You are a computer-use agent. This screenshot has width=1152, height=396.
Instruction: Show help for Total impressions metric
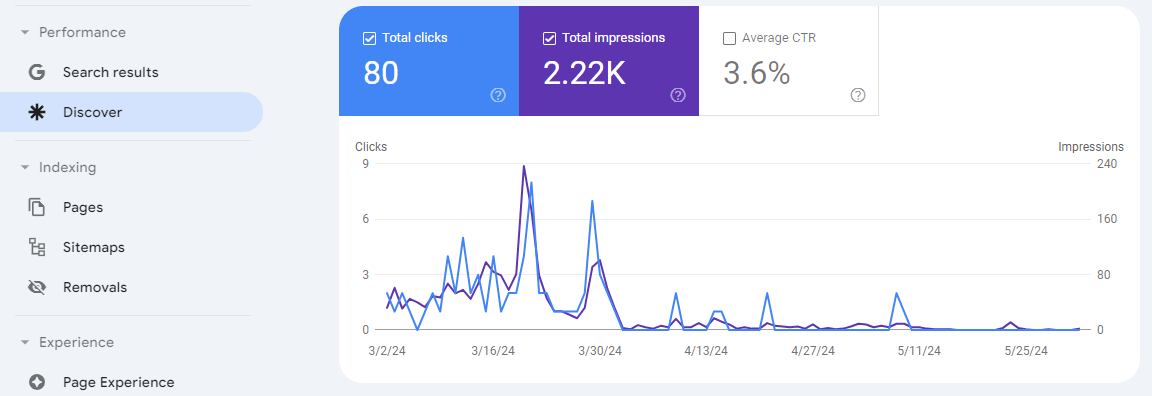(678, 95)
